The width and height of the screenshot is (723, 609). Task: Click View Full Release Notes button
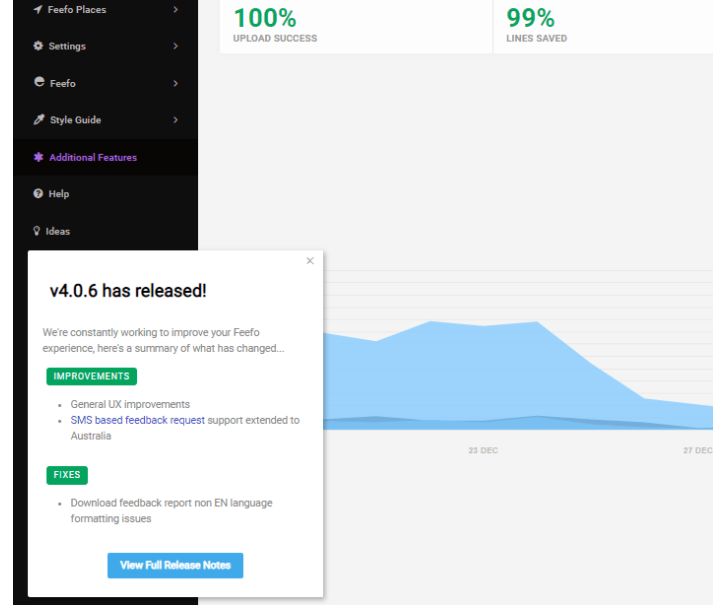(x=175, y=565)
